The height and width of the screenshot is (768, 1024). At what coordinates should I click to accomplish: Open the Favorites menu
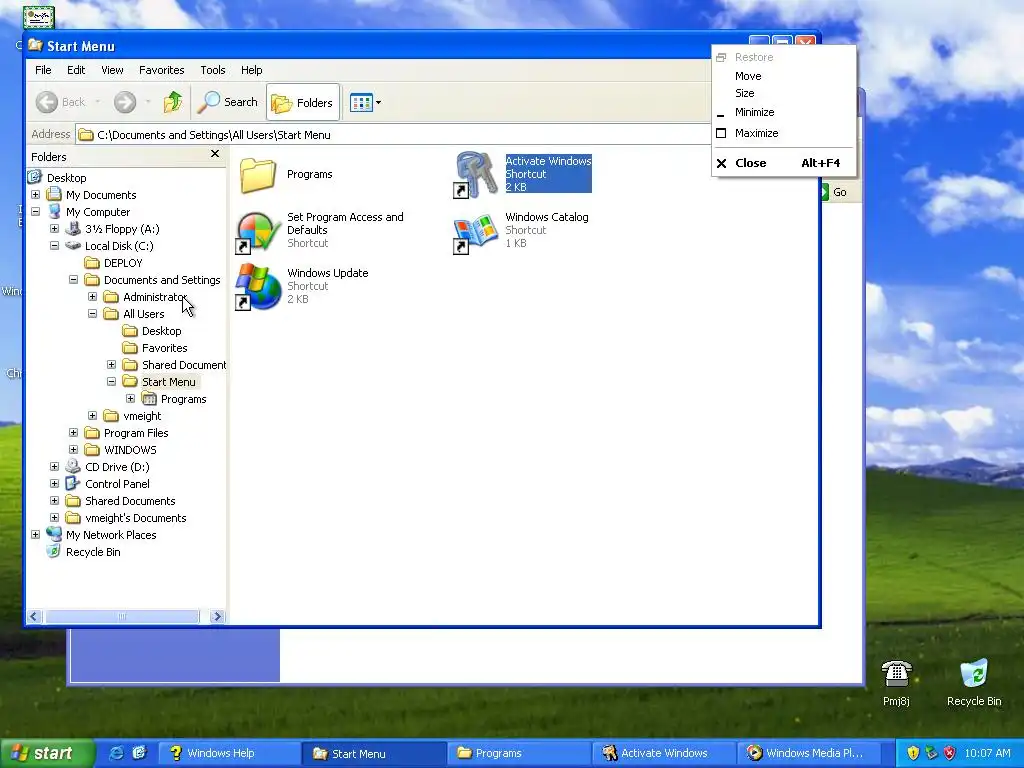click(x=161, y=70)
